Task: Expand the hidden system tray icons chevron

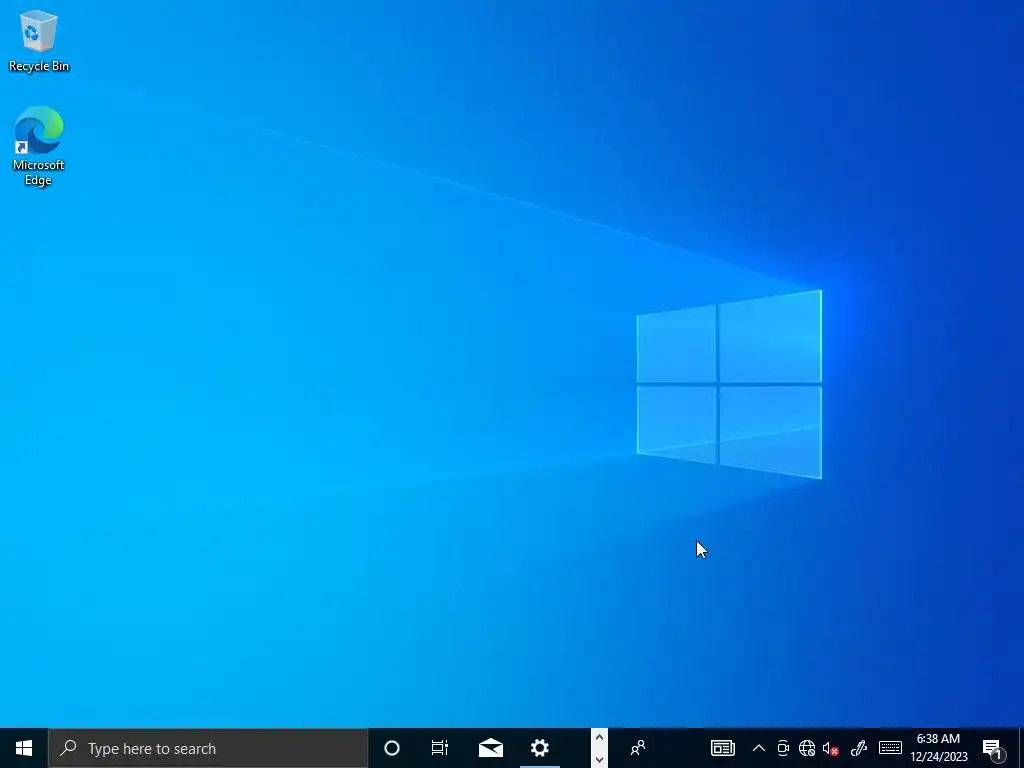Action: coord(758,748)
